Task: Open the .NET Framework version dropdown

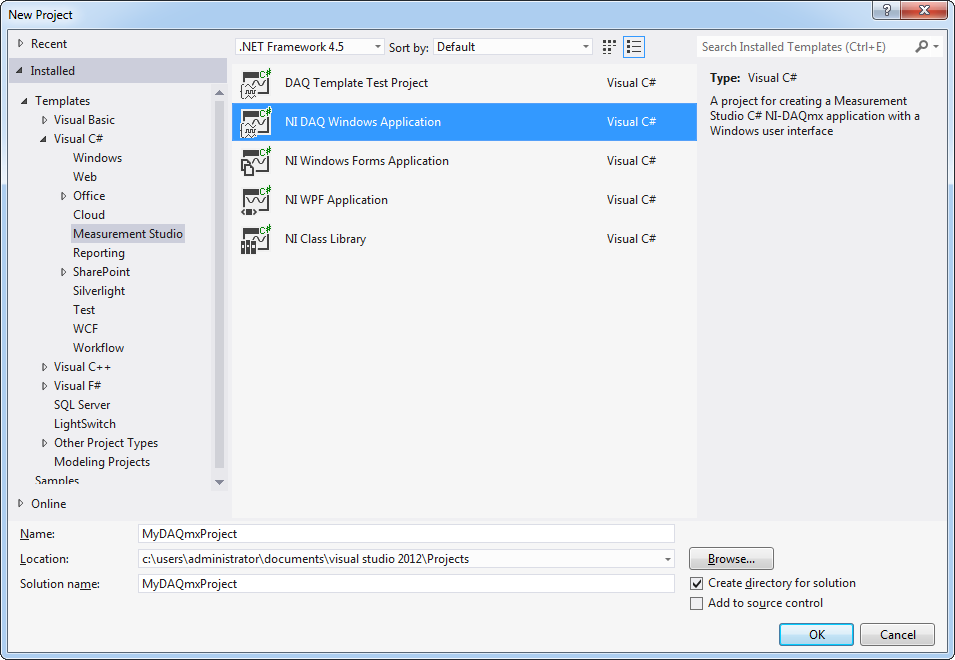Action: pos(310,47)
